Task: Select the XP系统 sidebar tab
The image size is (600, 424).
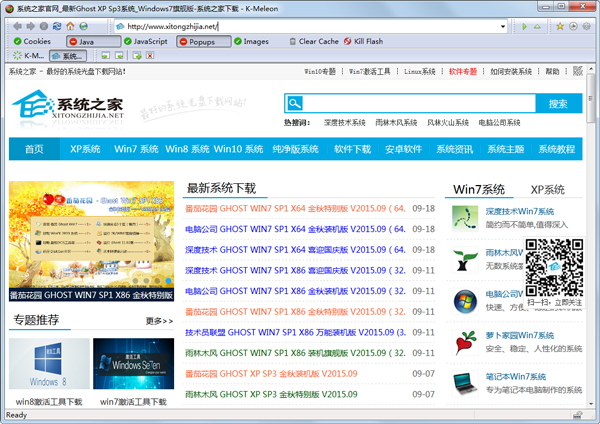Action: tap(548, 189)
